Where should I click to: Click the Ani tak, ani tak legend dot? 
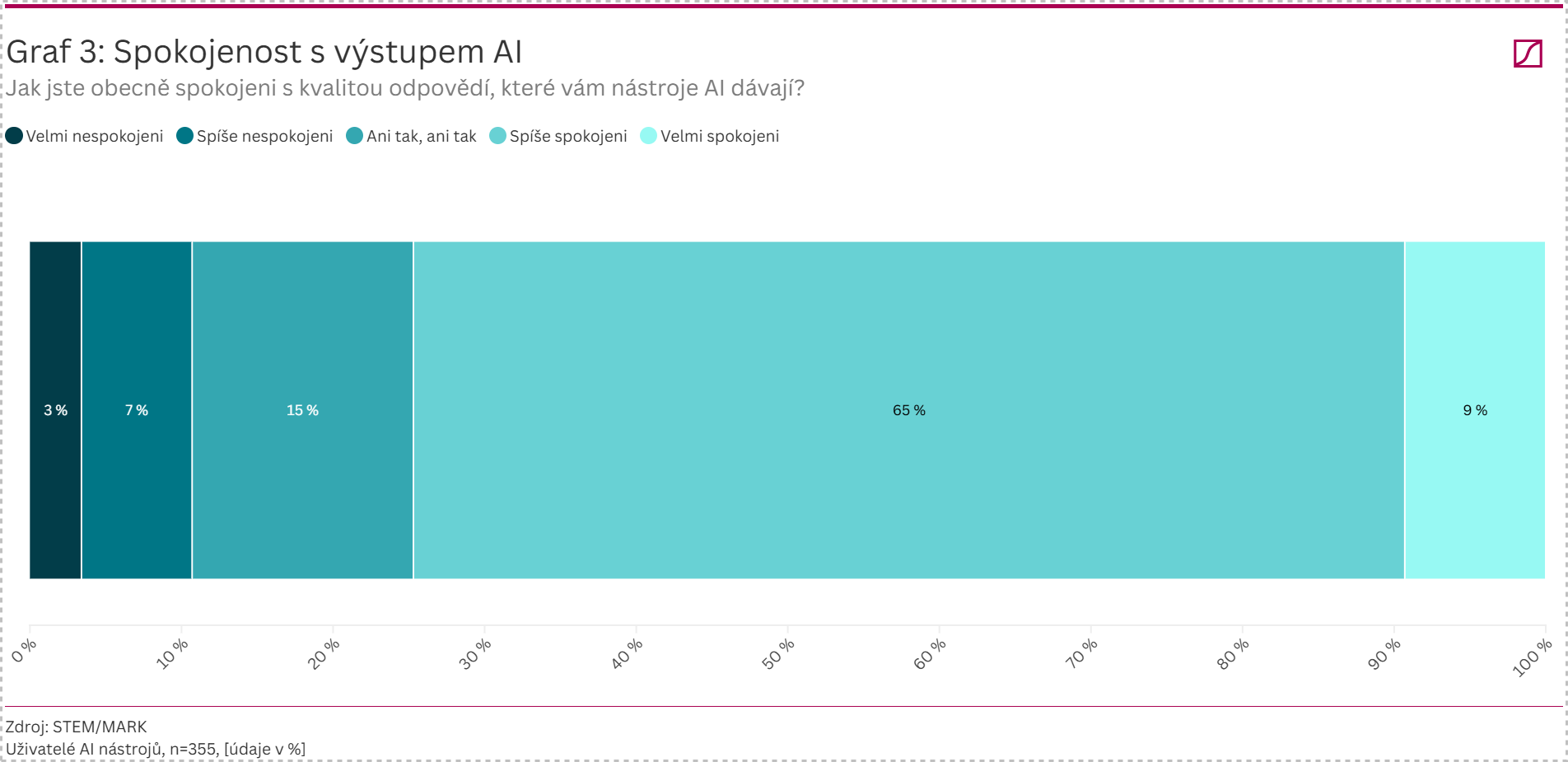[354, 136]
